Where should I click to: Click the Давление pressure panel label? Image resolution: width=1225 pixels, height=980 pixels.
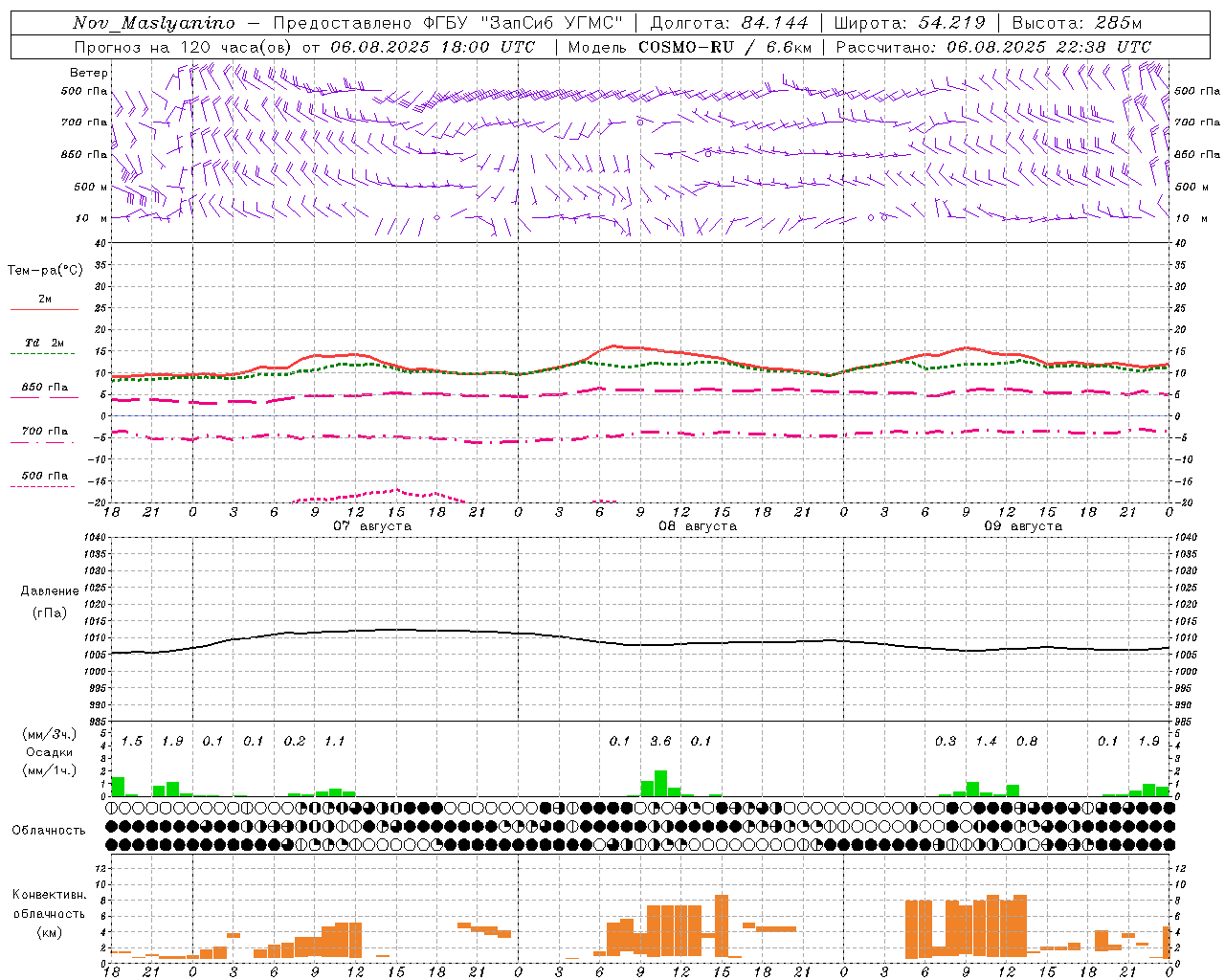50,591
